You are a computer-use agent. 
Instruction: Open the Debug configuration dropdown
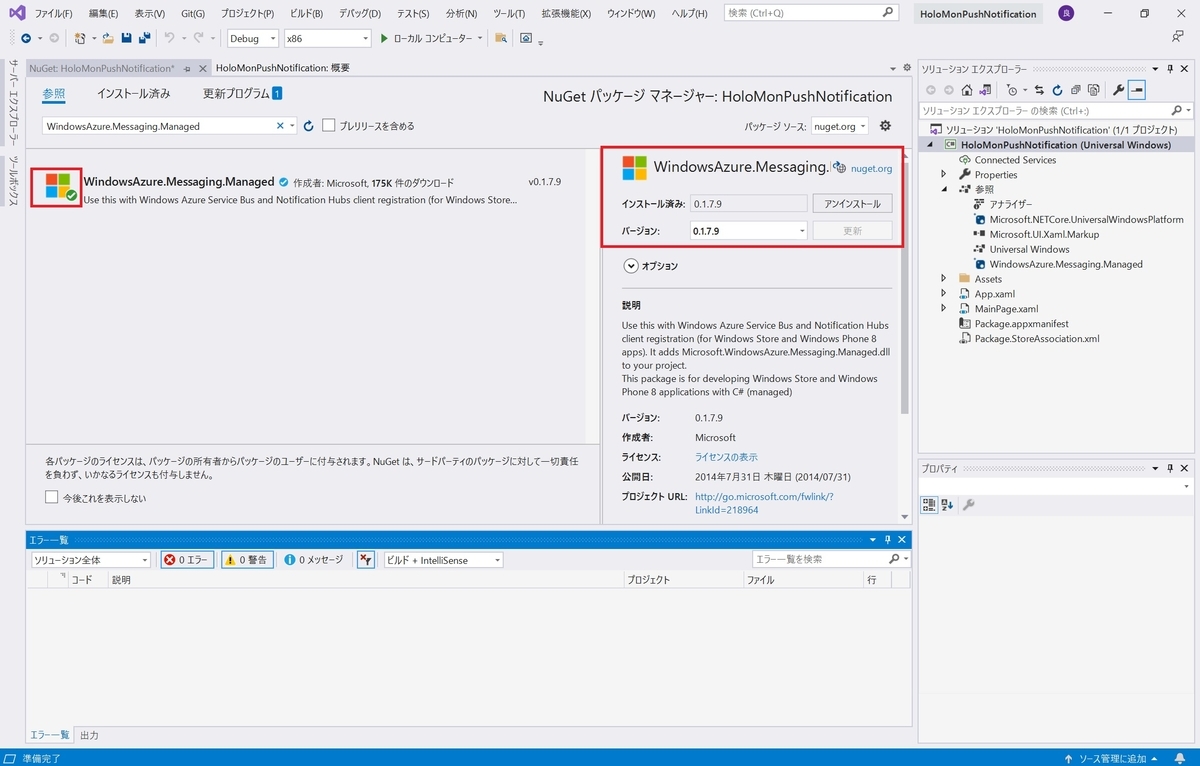pyautogui.click(x=253, y=38)
